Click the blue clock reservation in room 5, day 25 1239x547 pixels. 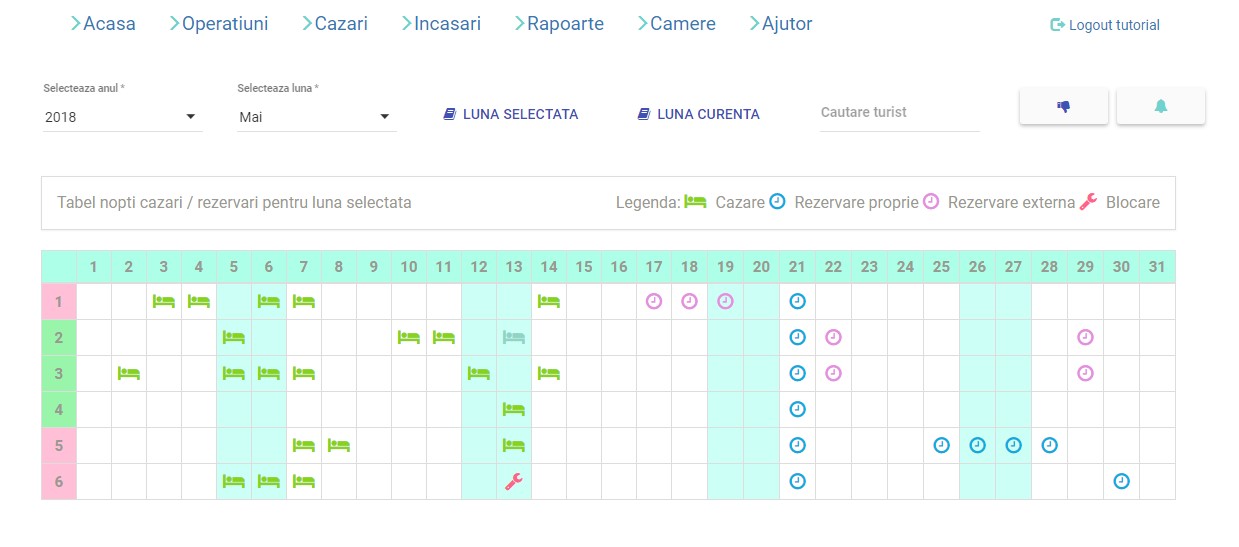click(941, 445)
